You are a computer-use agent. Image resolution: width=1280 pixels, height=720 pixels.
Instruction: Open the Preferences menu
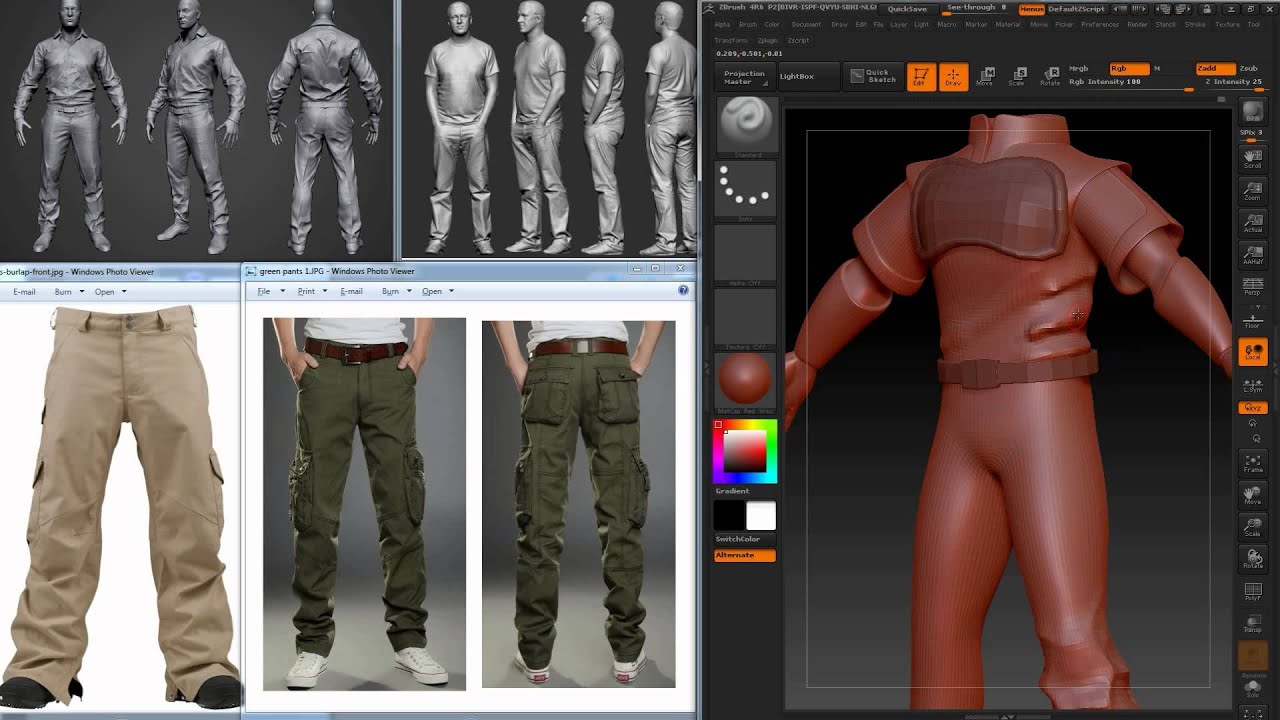(1100, 24)
